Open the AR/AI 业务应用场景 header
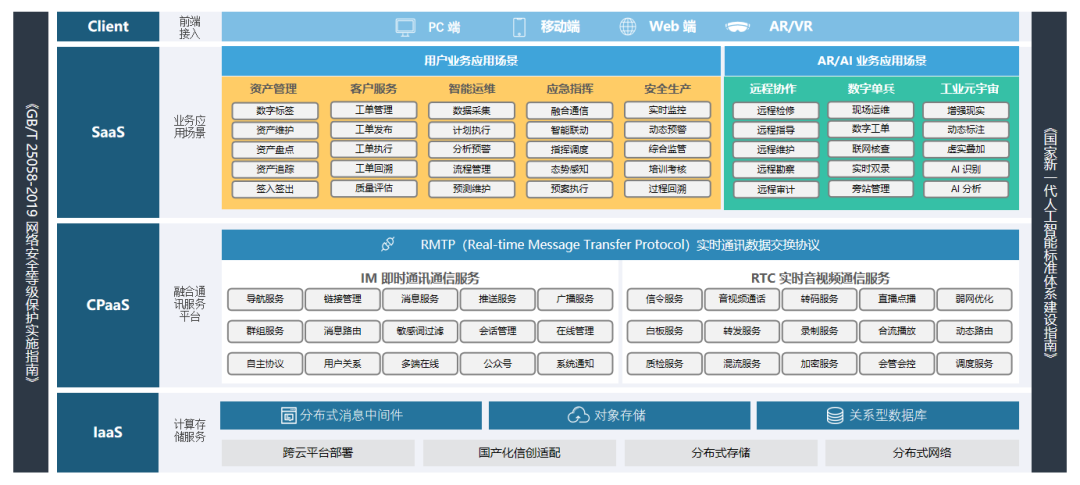 [x=871, y=61]
